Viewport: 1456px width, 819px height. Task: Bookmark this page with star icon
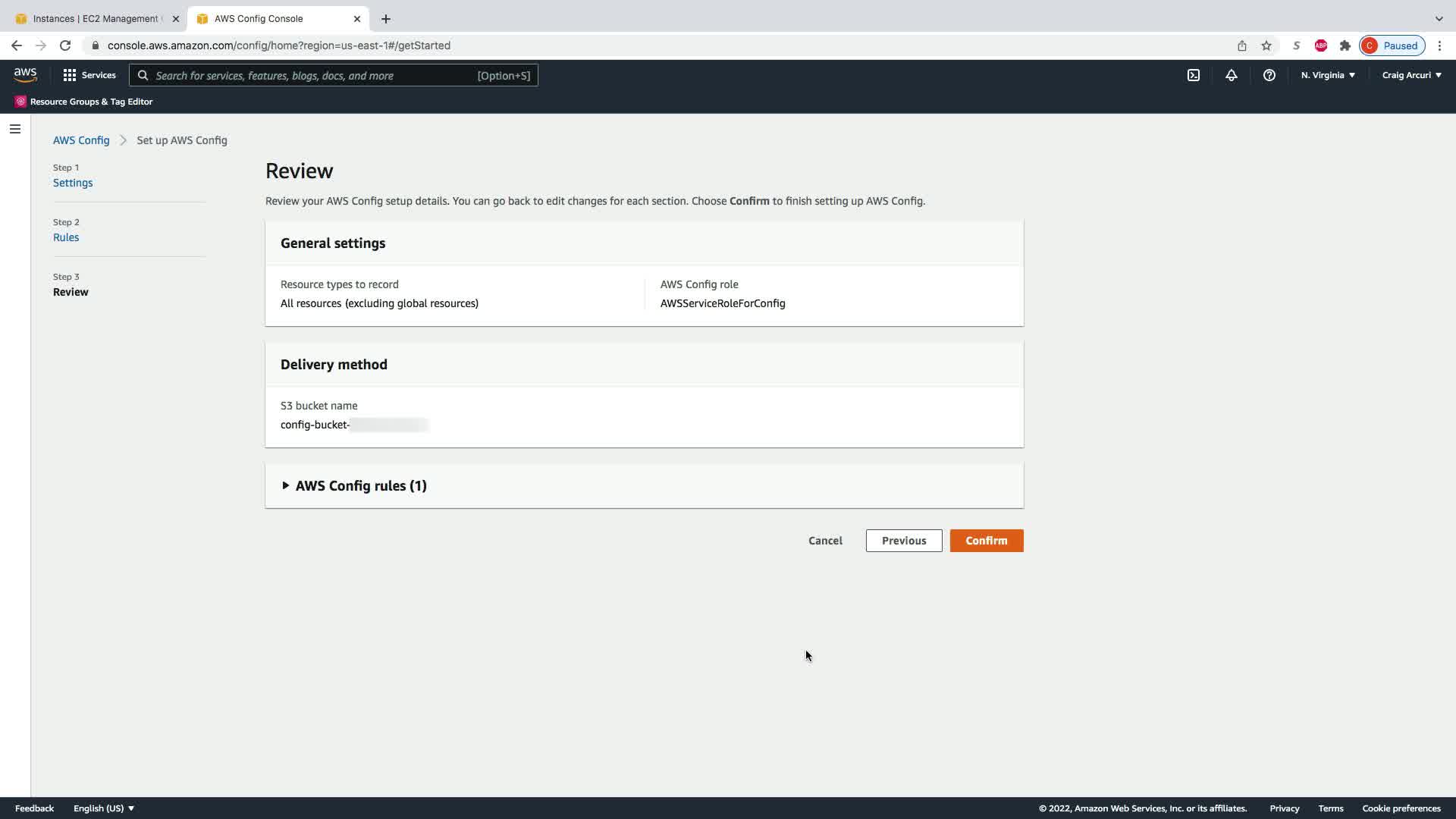1266,45
